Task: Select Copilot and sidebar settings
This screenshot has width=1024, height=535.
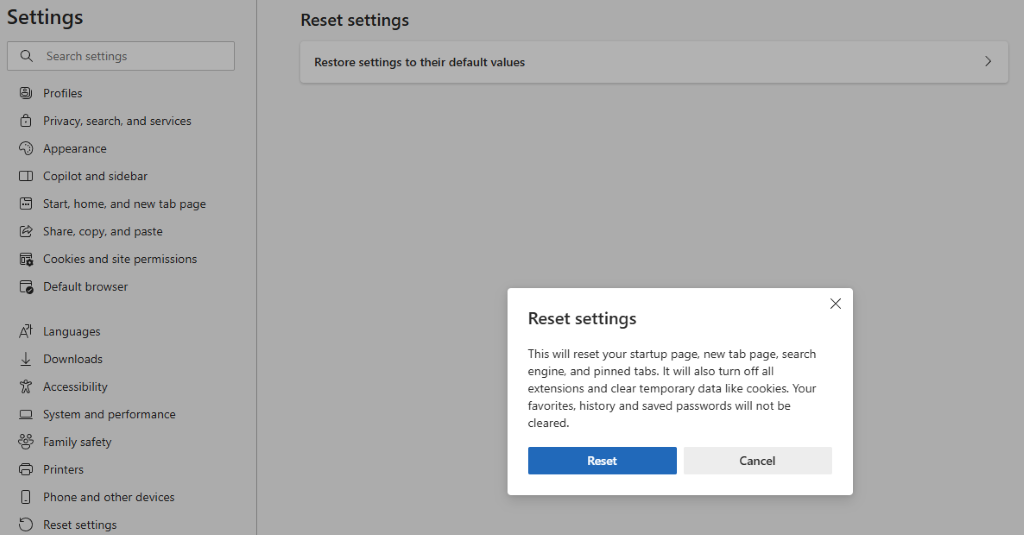Action: click(x=95, y=176)
